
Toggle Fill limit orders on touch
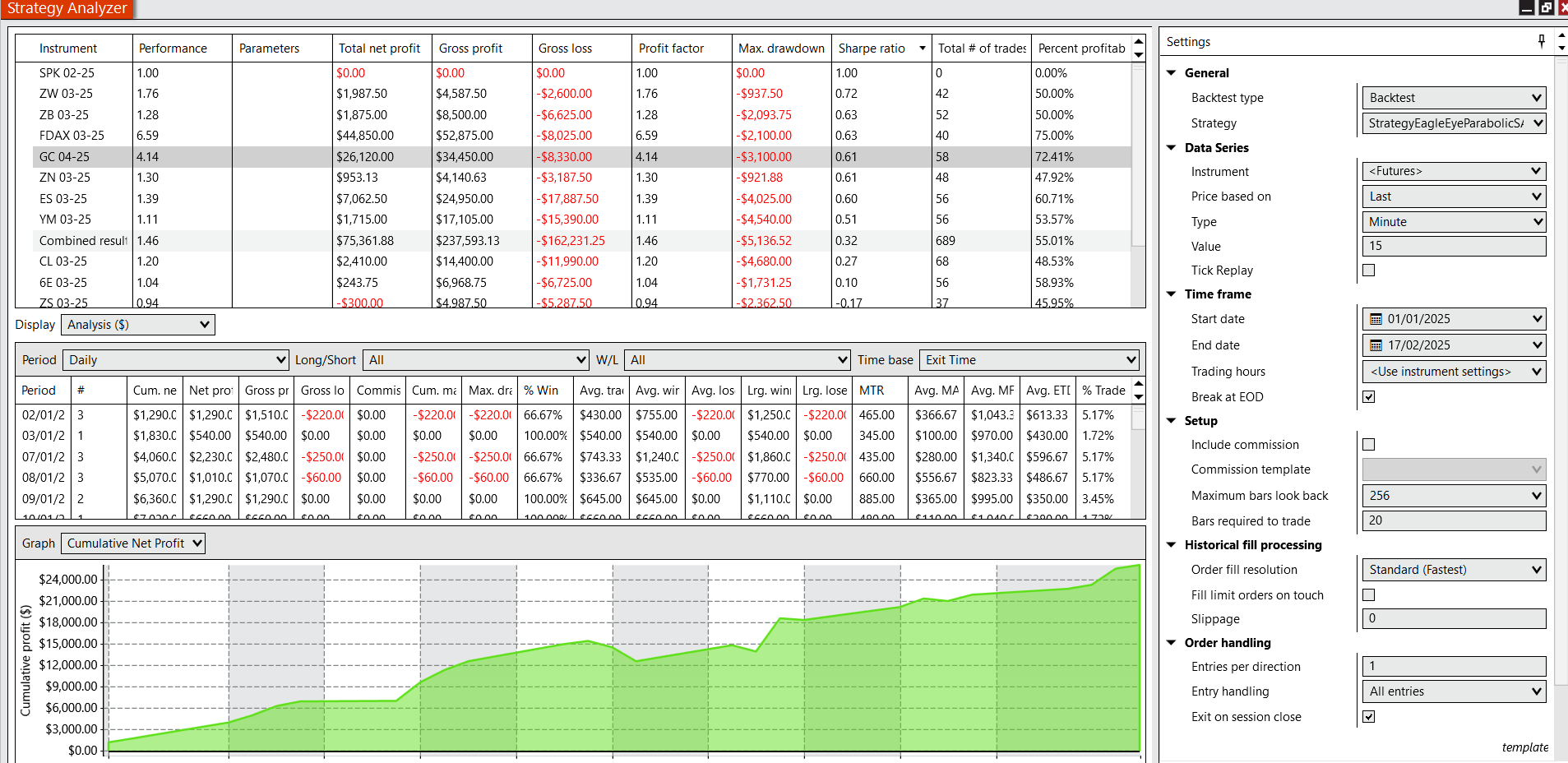coord(1369,595)
